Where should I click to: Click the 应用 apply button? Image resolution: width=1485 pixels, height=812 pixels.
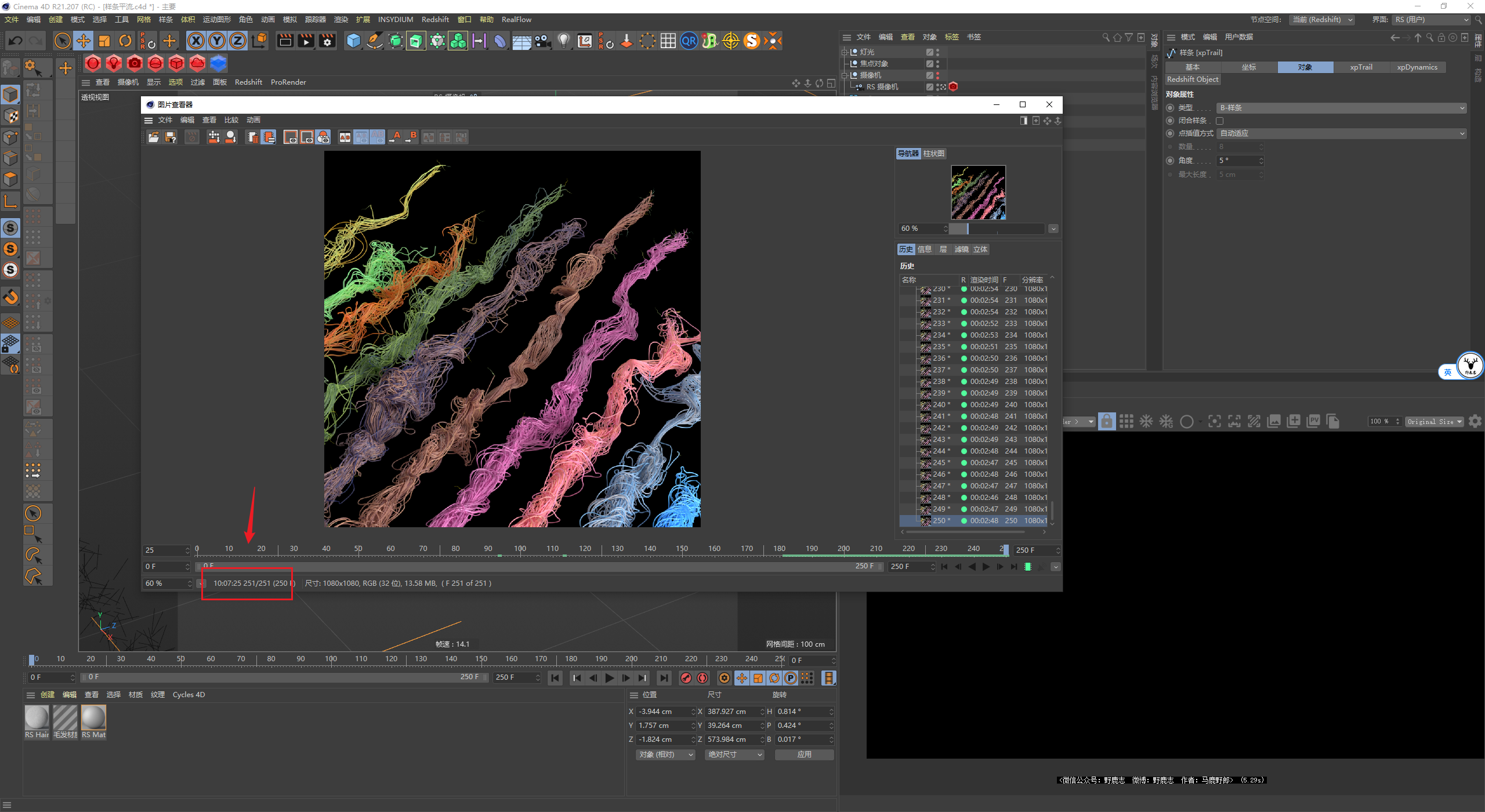(804, 755)
